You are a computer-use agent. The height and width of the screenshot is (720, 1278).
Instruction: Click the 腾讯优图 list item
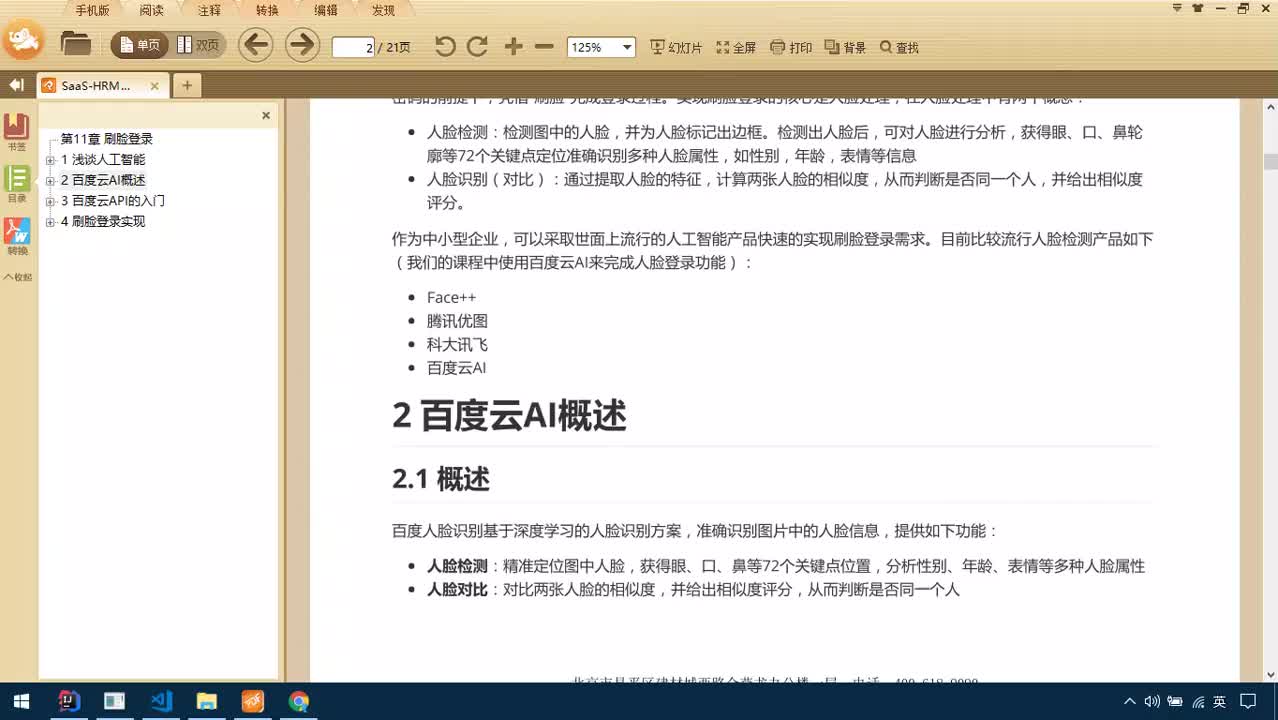point(457,321)
